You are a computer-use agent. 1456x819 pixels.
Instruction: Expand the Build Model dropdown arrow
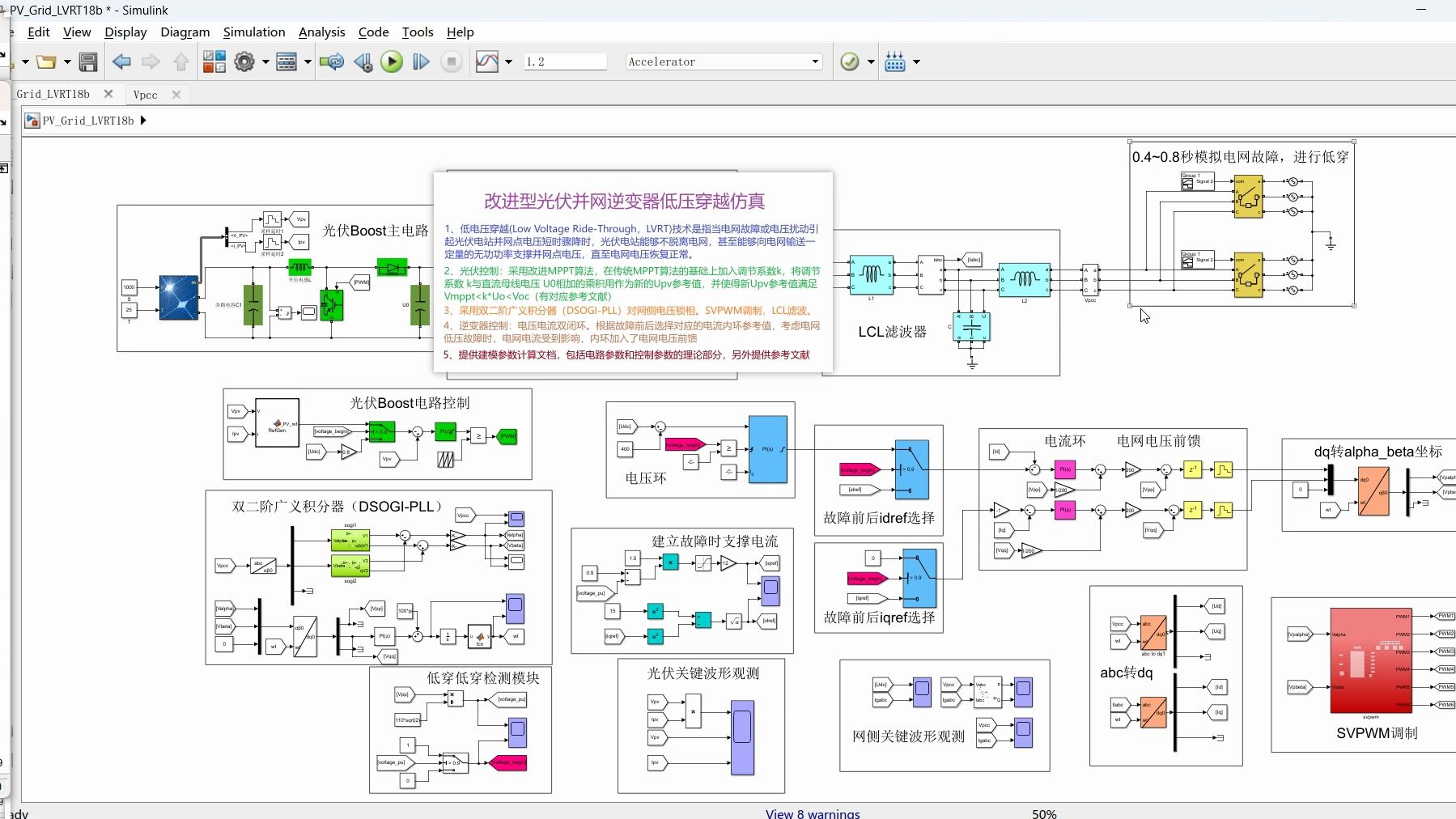(x=916, y=62)
